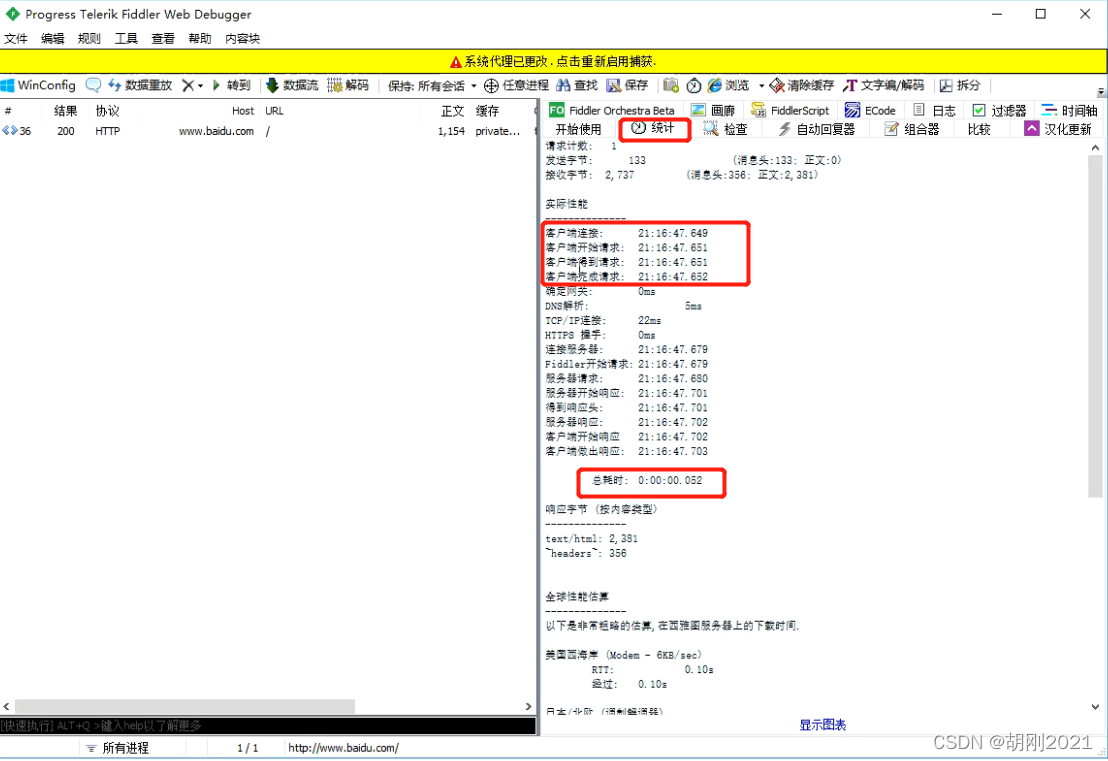Switch to the ECode tab

[x=870, y=110]
